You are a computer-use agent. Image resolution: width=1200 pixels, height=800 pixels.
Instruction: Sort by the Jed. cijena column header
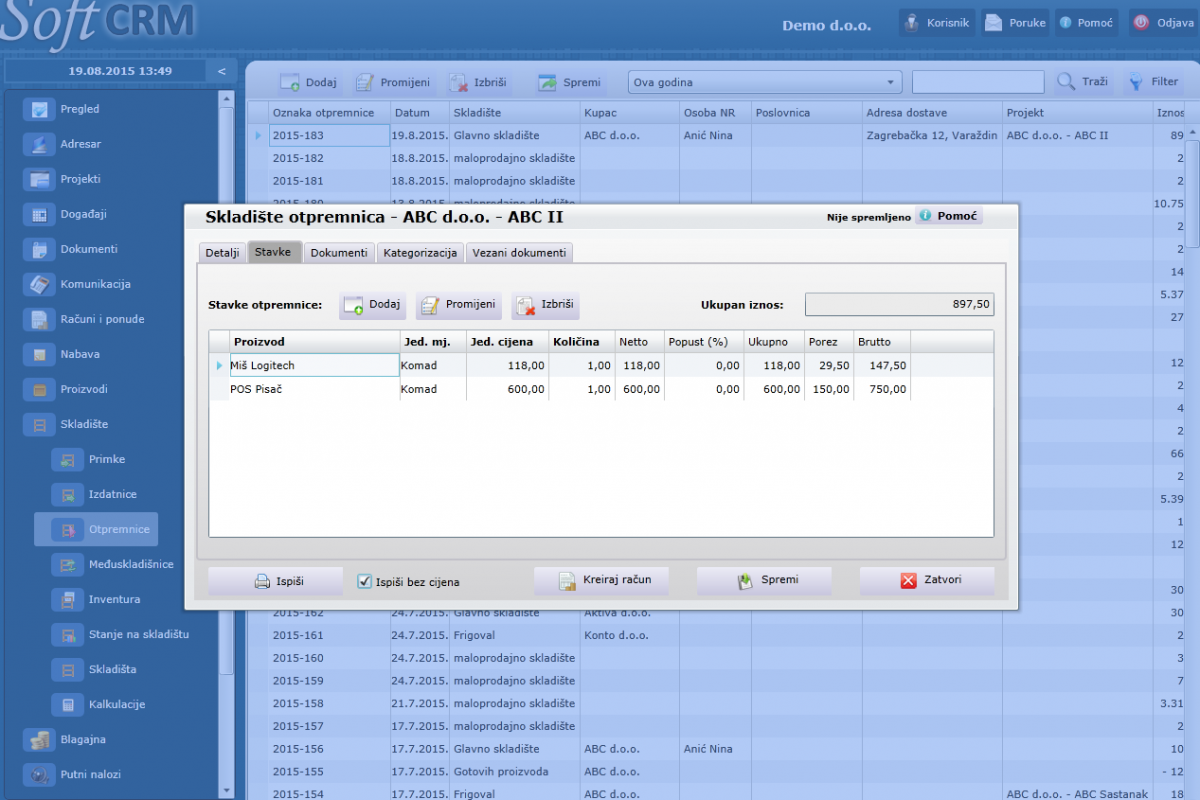(507, 342)
